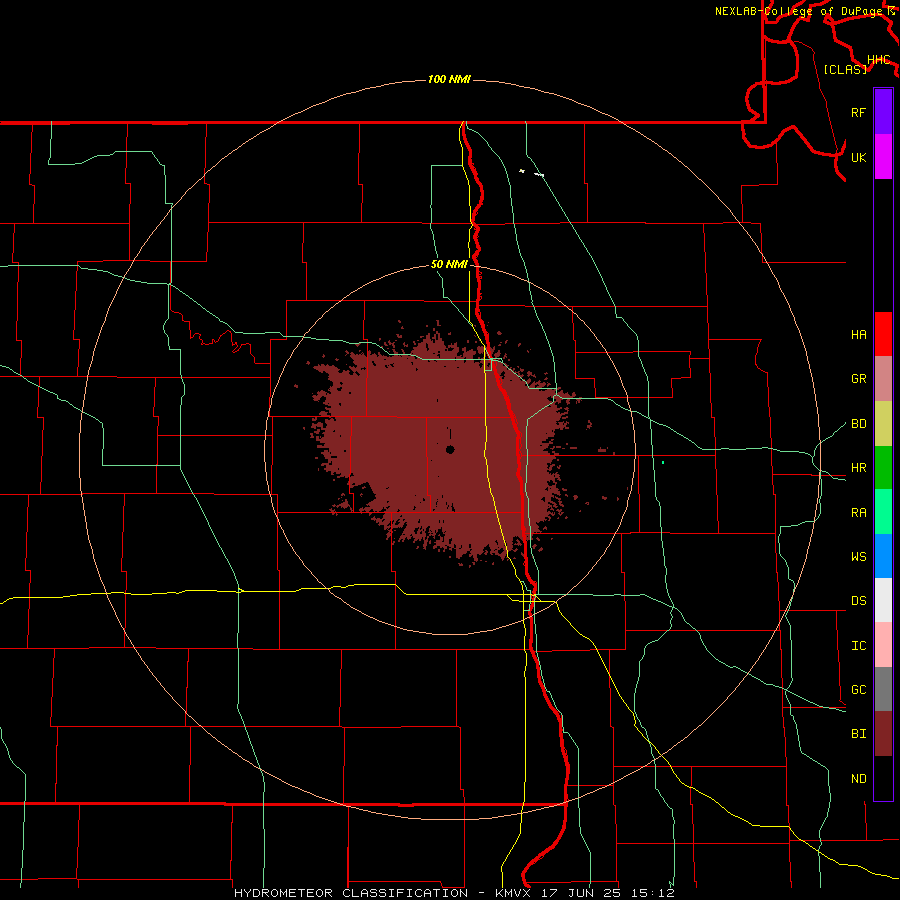Click the ND black legend swatch
This screenshot has height=900, width=900.
[x=883, y=778]
